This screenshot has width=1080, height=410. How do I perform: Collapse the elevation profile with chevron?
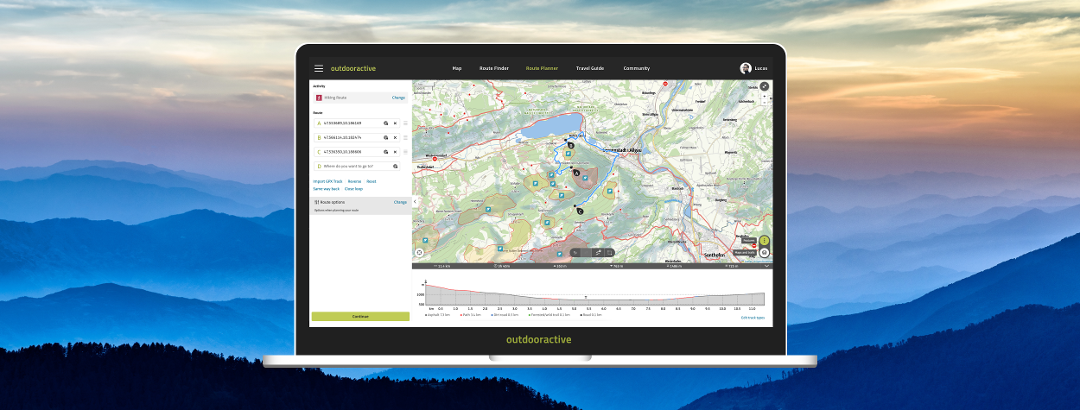[766, 267]
